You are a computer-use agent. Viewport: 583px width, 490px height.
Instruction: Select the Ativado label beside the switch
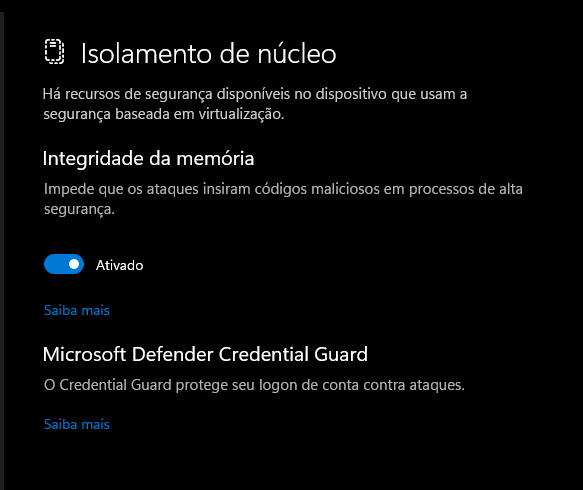click(119, 265)
